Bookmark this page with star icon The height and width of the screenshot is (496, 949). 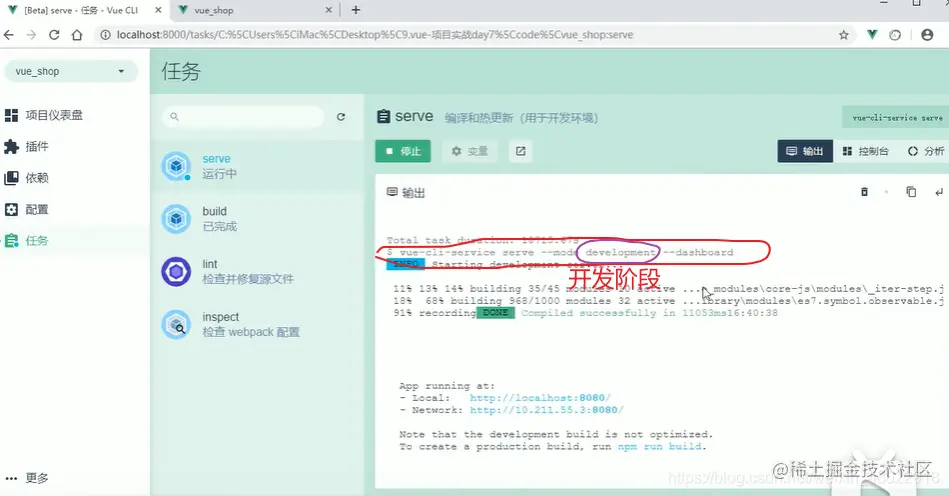(844, 35)
